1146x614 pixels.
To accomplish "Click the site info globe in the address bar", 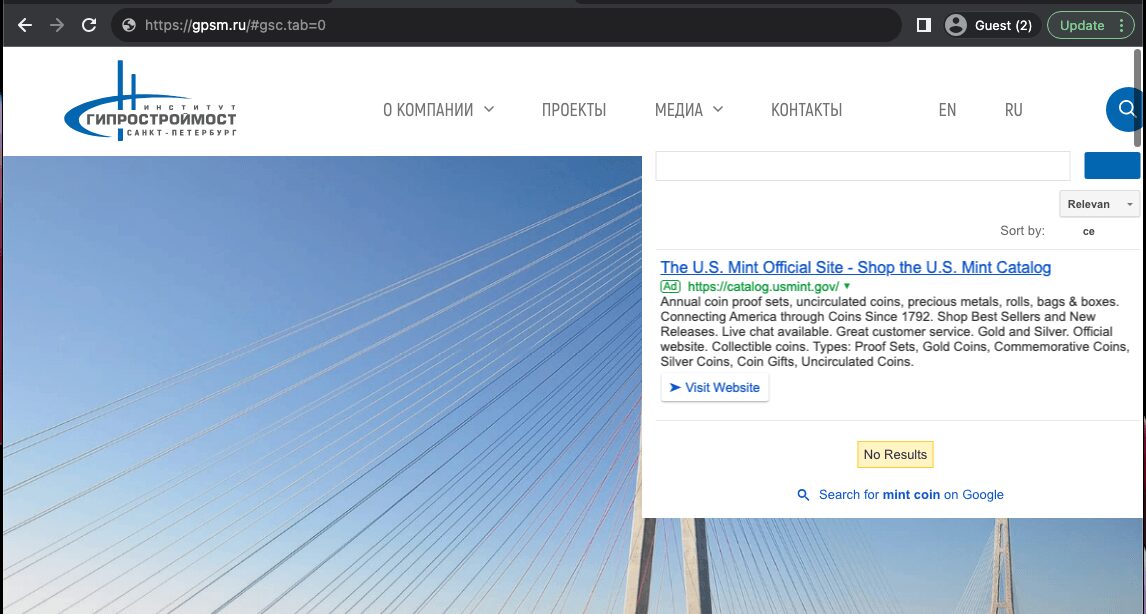I will 128,25.
